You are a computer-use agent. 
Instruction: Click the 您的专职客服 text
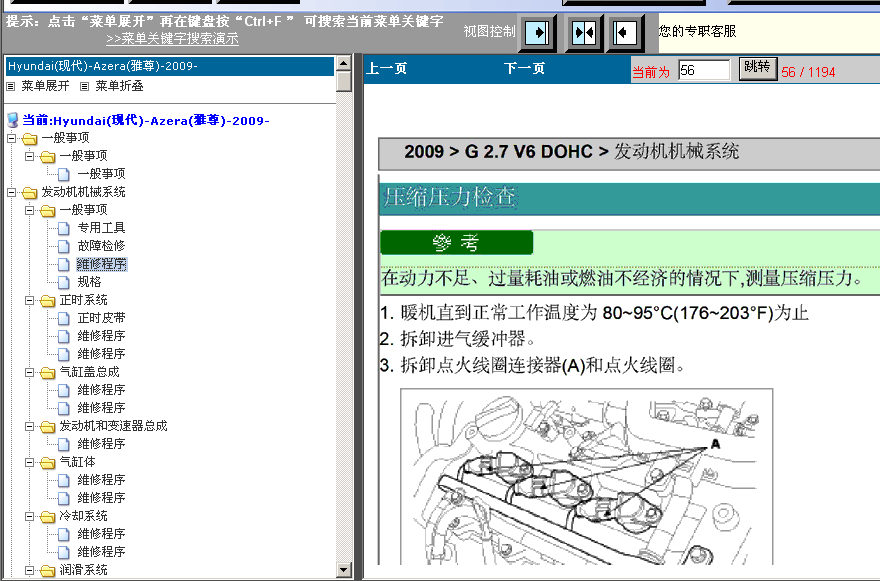click(x=697, y=31)
